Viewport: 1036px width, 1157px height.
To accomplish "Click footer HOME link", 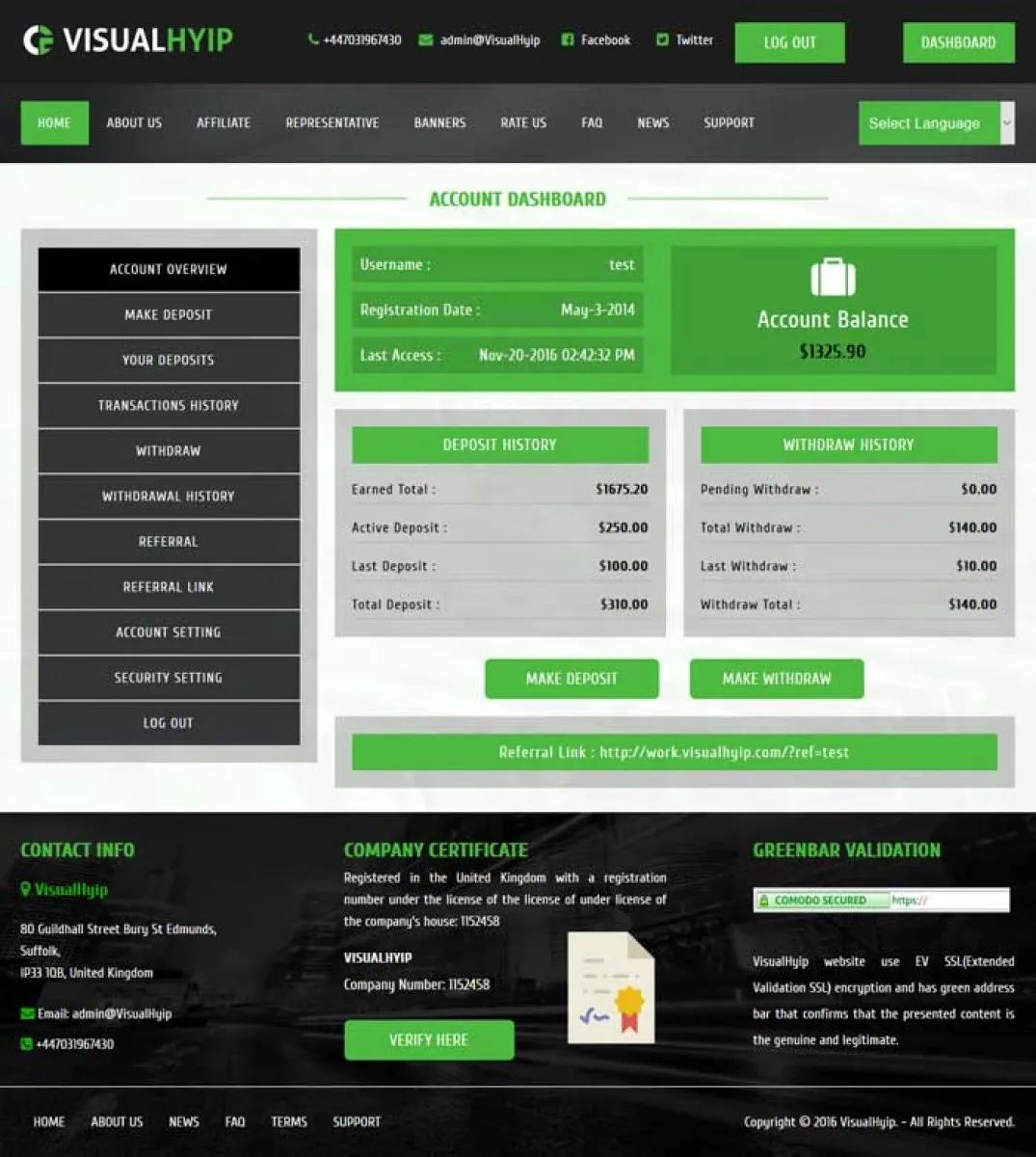I will [x=49, y=1121].
